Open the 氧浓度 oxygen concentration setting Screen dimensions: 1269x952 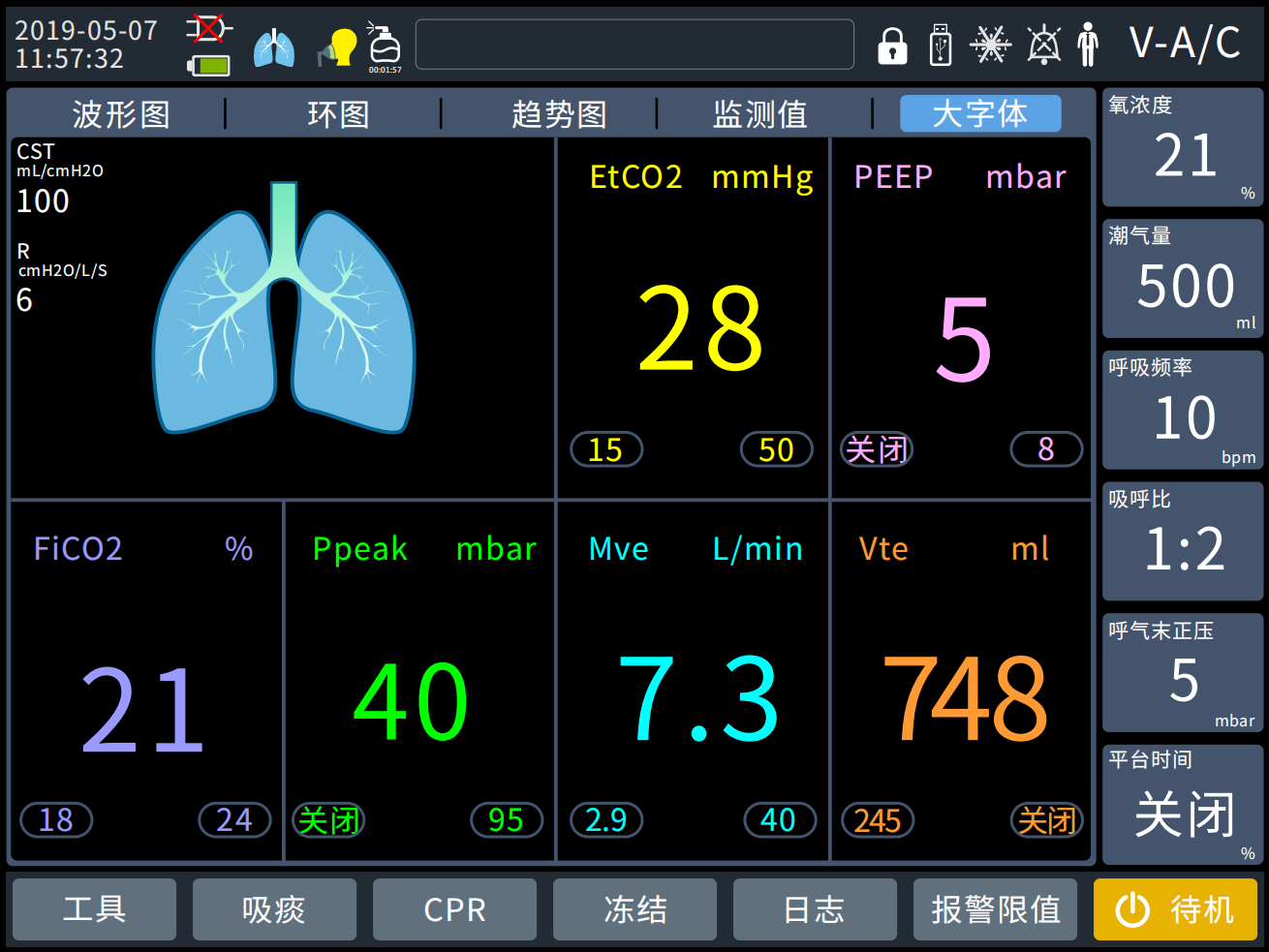pyautogui.click(x=1183, y=147)
